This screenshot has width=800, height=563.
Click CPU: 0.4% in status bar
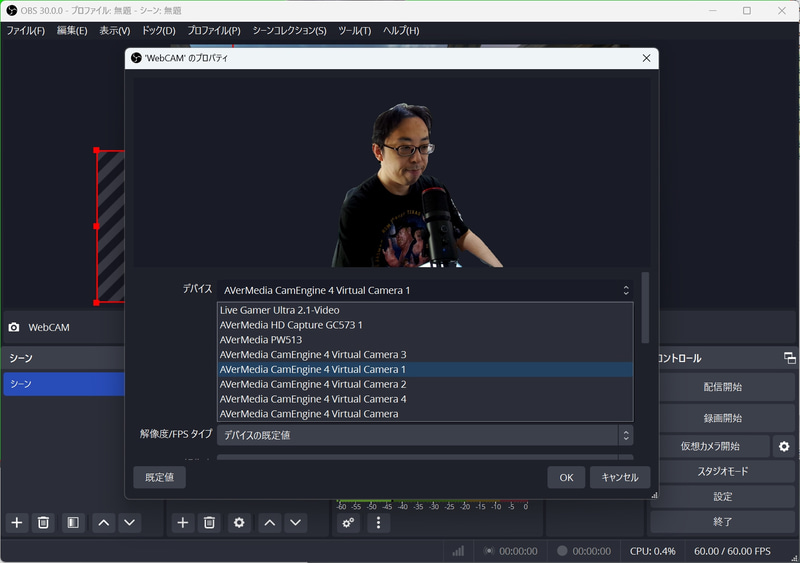tap(653, 551)
